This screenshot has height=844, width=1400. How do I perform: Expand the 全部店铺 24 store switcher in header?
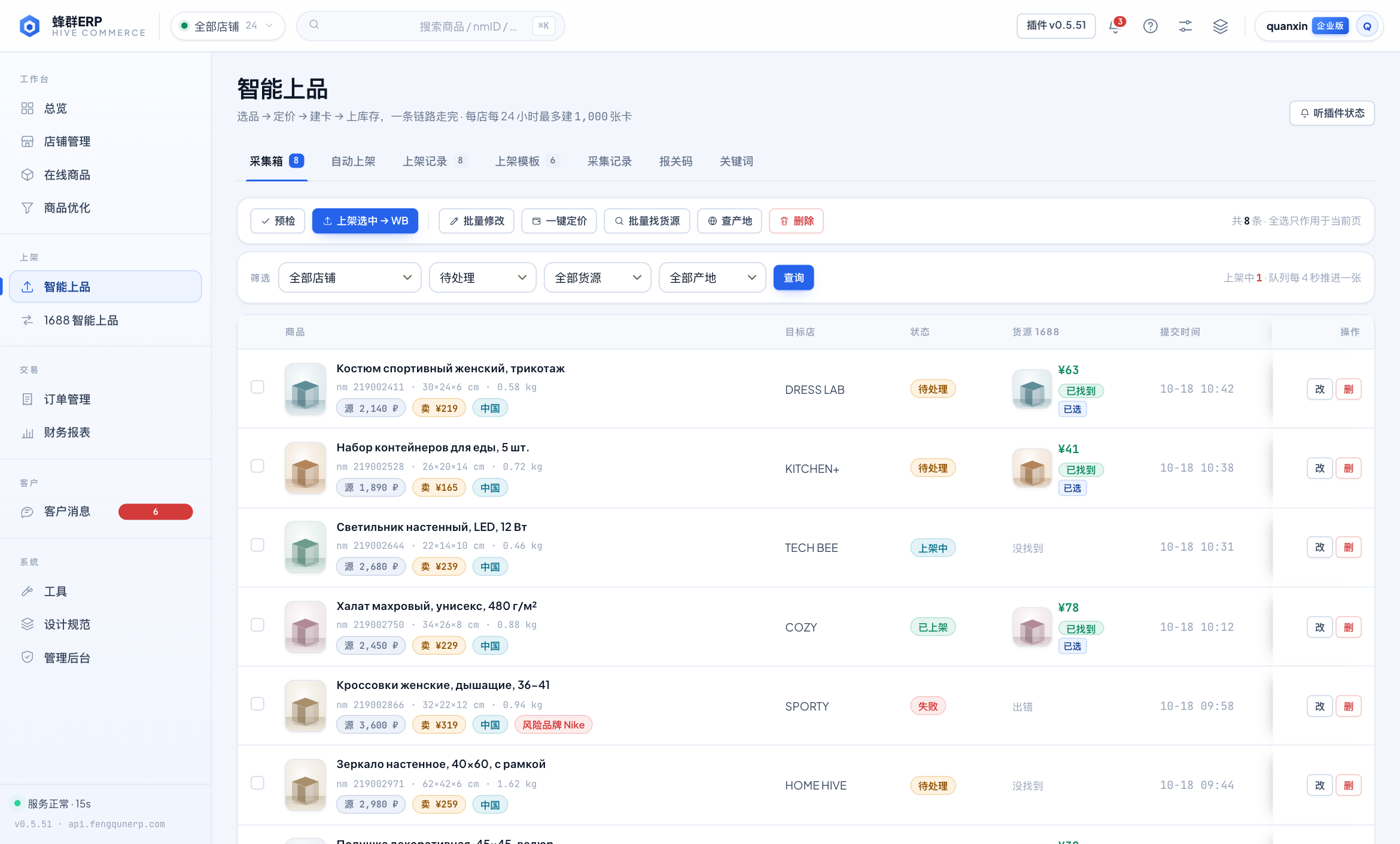pos(227,26)
